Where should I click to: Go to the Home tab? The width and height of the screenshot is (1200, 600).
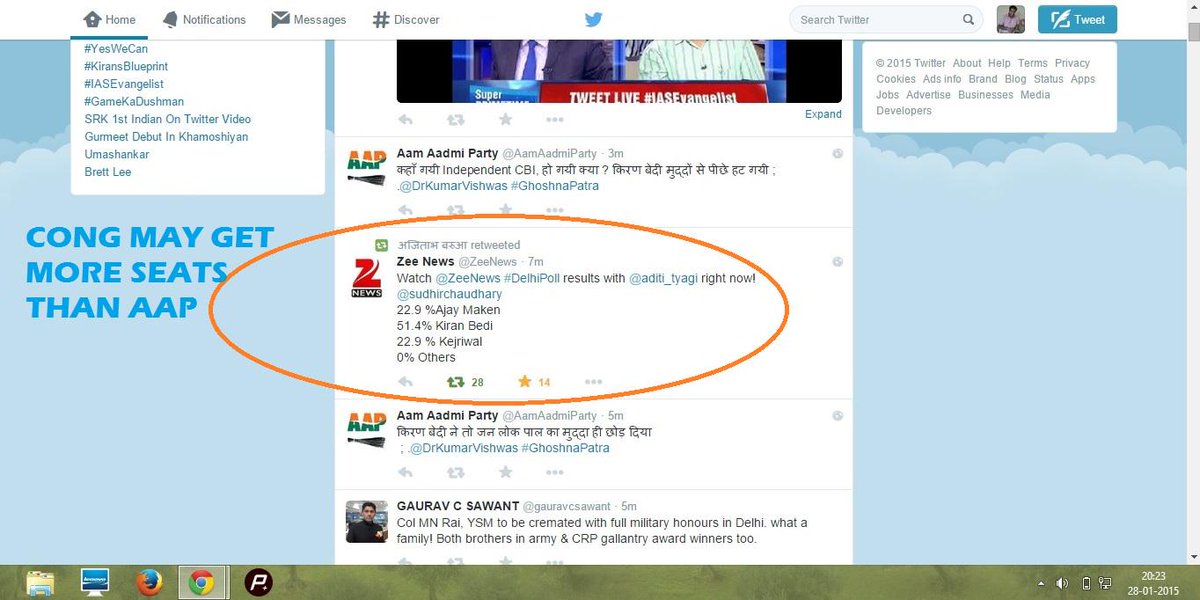pos(109,20)
